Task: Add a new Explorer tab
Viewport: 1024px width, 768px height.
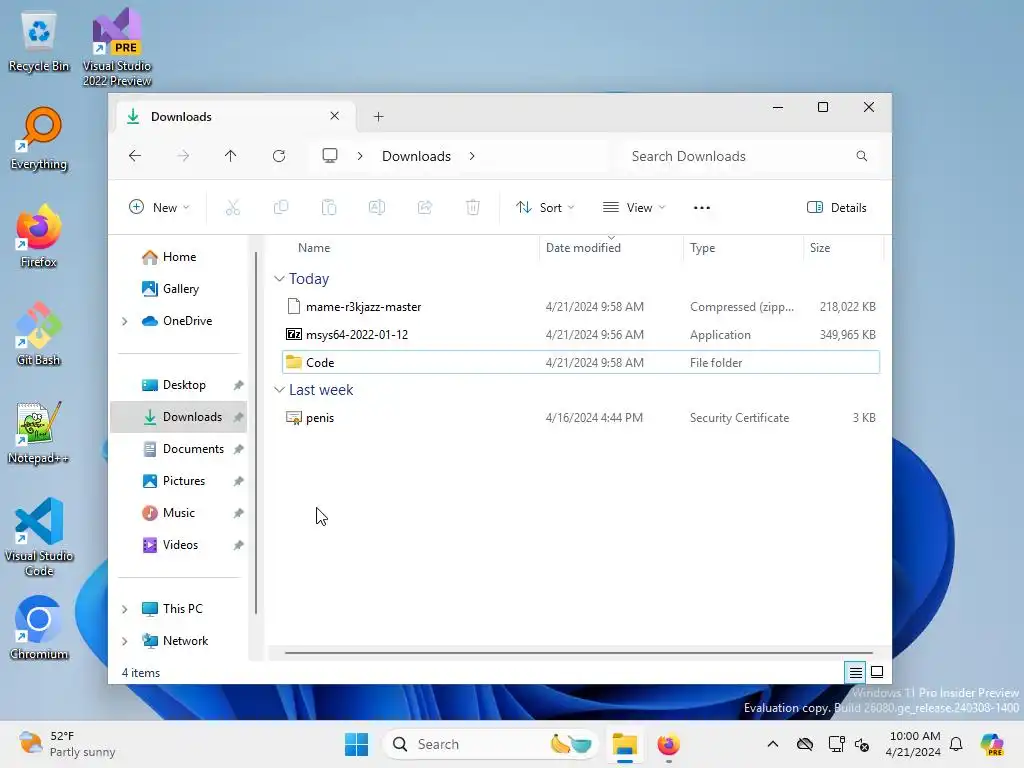Action: pos(379,116)
